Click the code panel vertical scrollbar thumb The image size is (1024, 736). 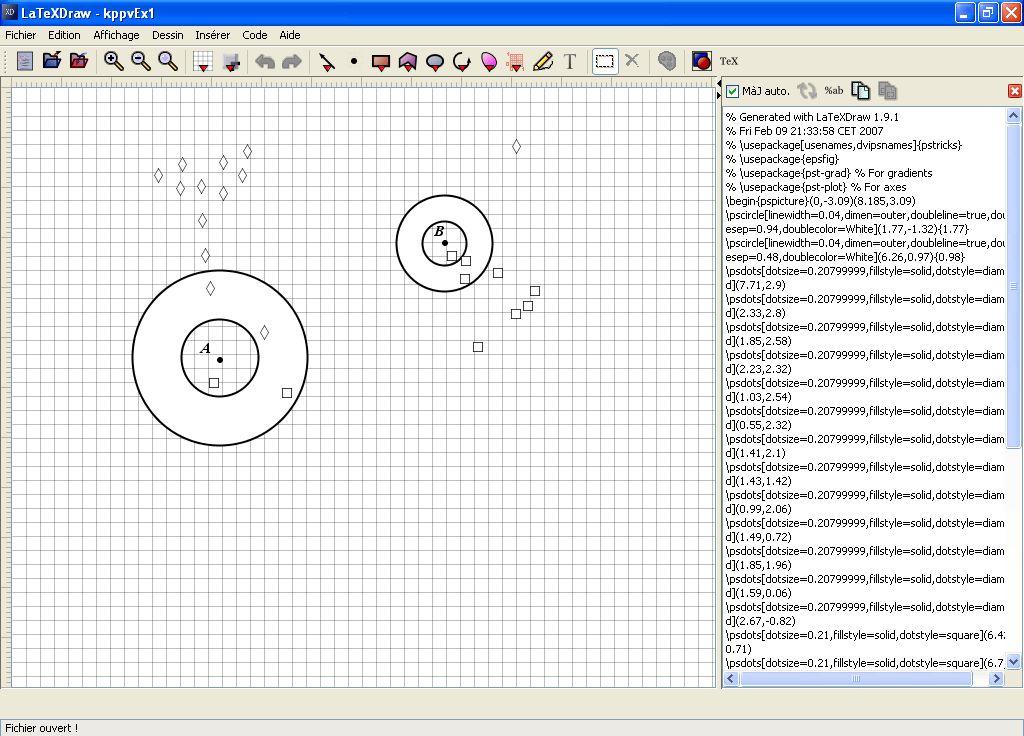point(1013,286)
